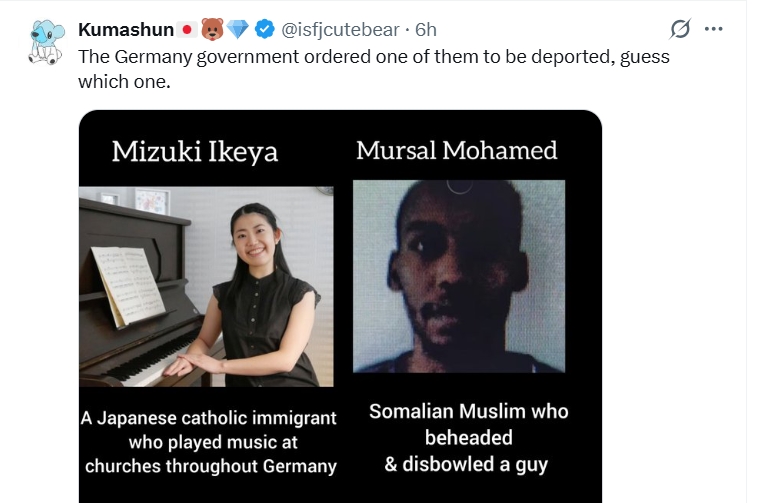The height and width of the screenshot is (503, 757).
Task: Open the Kumashun display name link
Action: (124, 30)
